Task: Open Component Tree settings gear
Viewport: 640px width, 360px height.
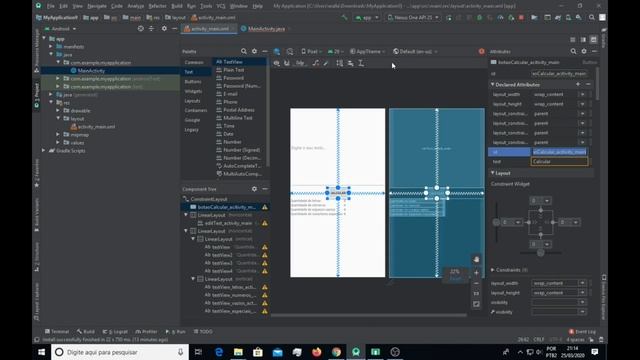Action: pyautogui.click(x=254, y=189)
